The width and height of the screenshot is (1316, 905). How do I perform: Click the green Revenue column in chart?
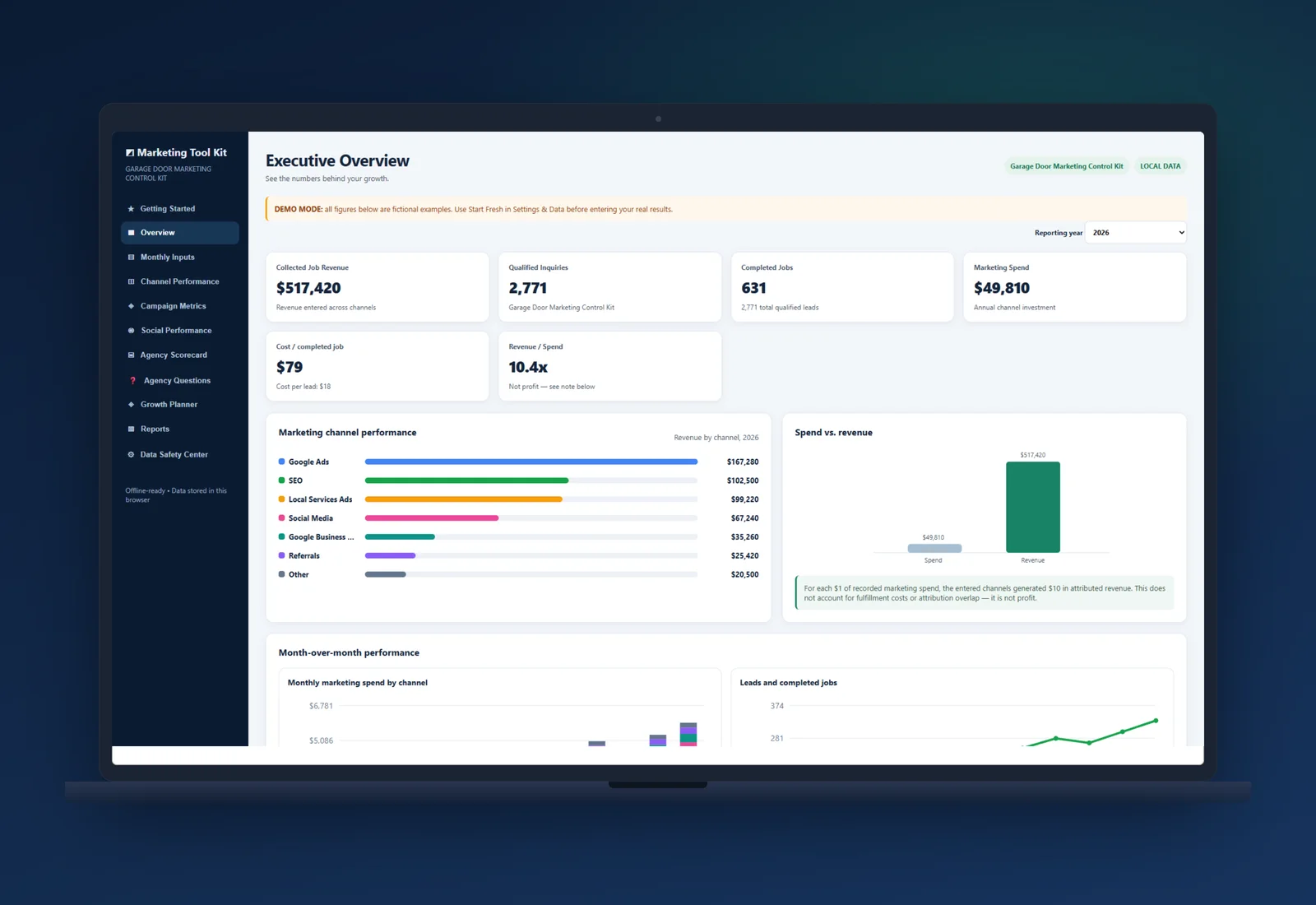[x=1033, y=507]
